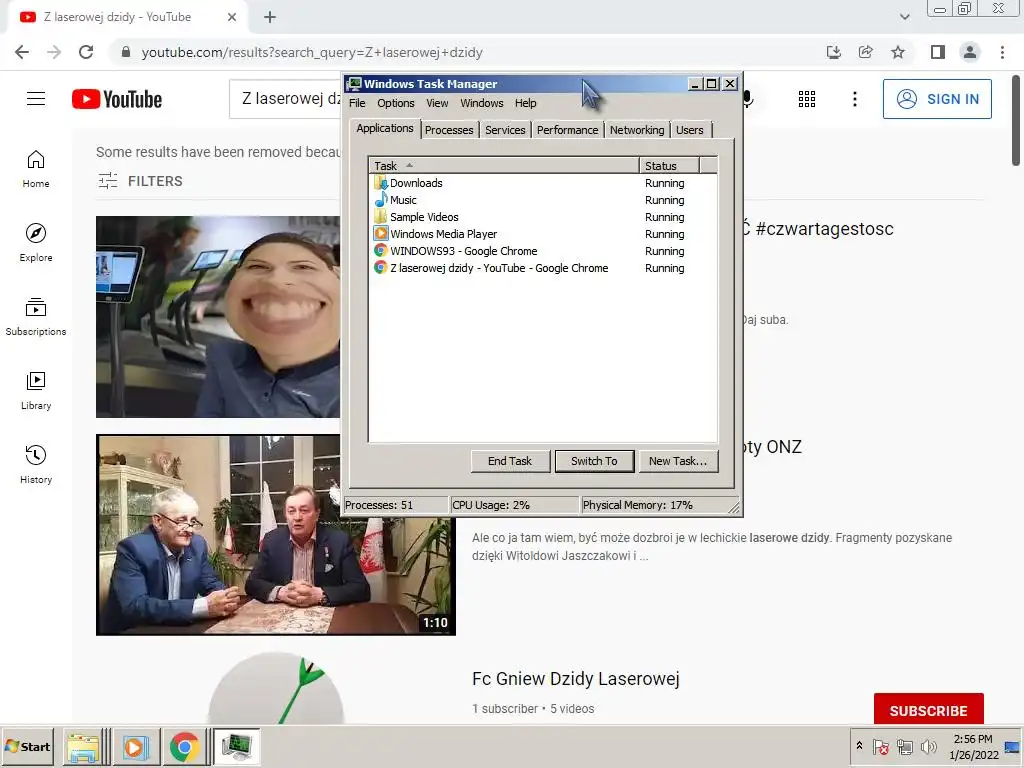The width and height of the screenshot is (1024, 768).
Task: Open Task Manager Help menu
Action: (525, 103)
